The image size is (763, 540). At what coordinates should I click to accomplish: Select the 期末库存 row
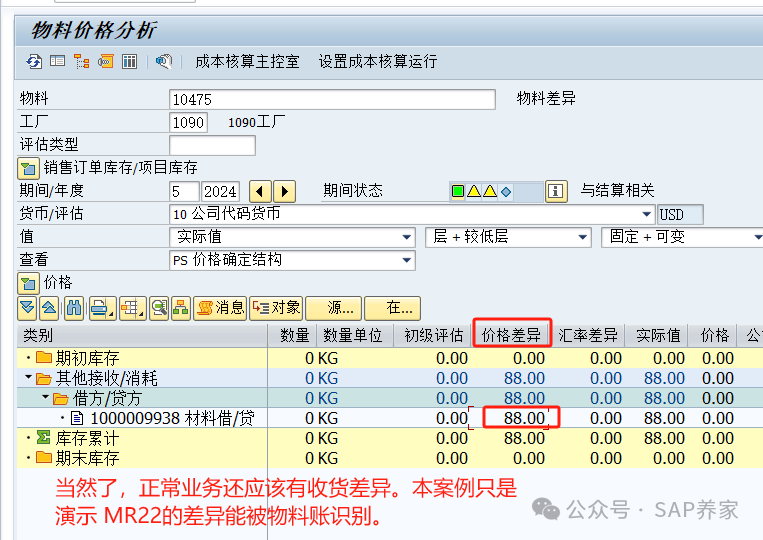click(389, 458)
